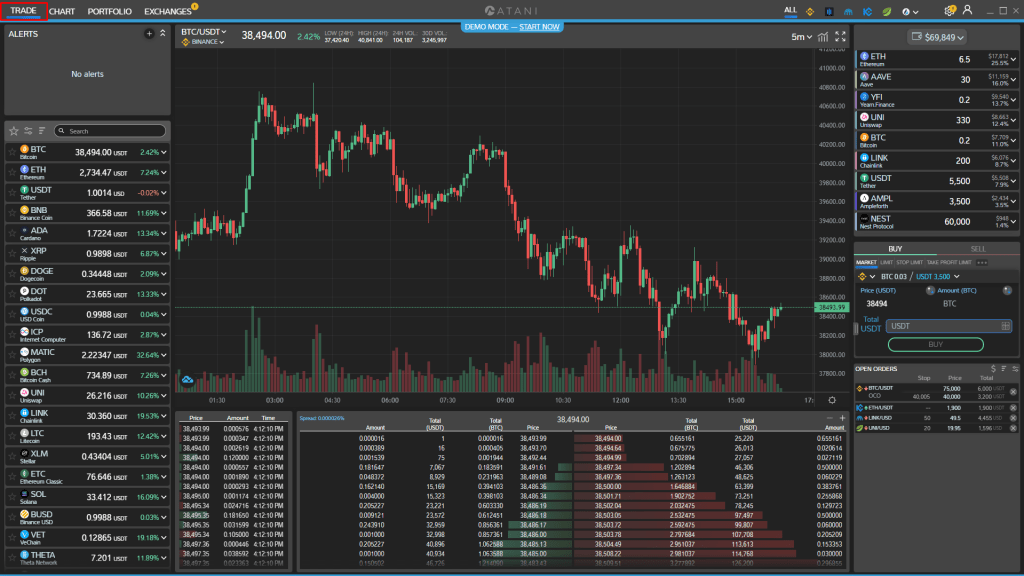Open BINANCE exchange selector dropdown
1024x576 pixels.
click(x=203, y=42)
